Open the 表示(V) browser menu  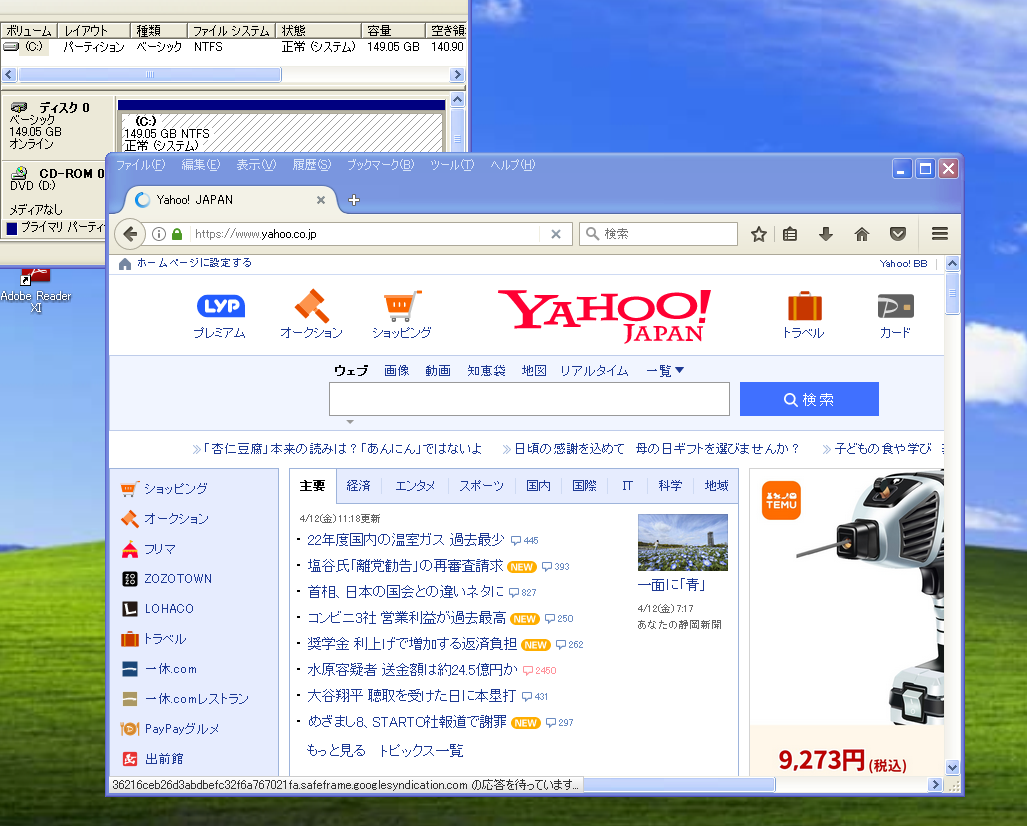coord(256,165)
